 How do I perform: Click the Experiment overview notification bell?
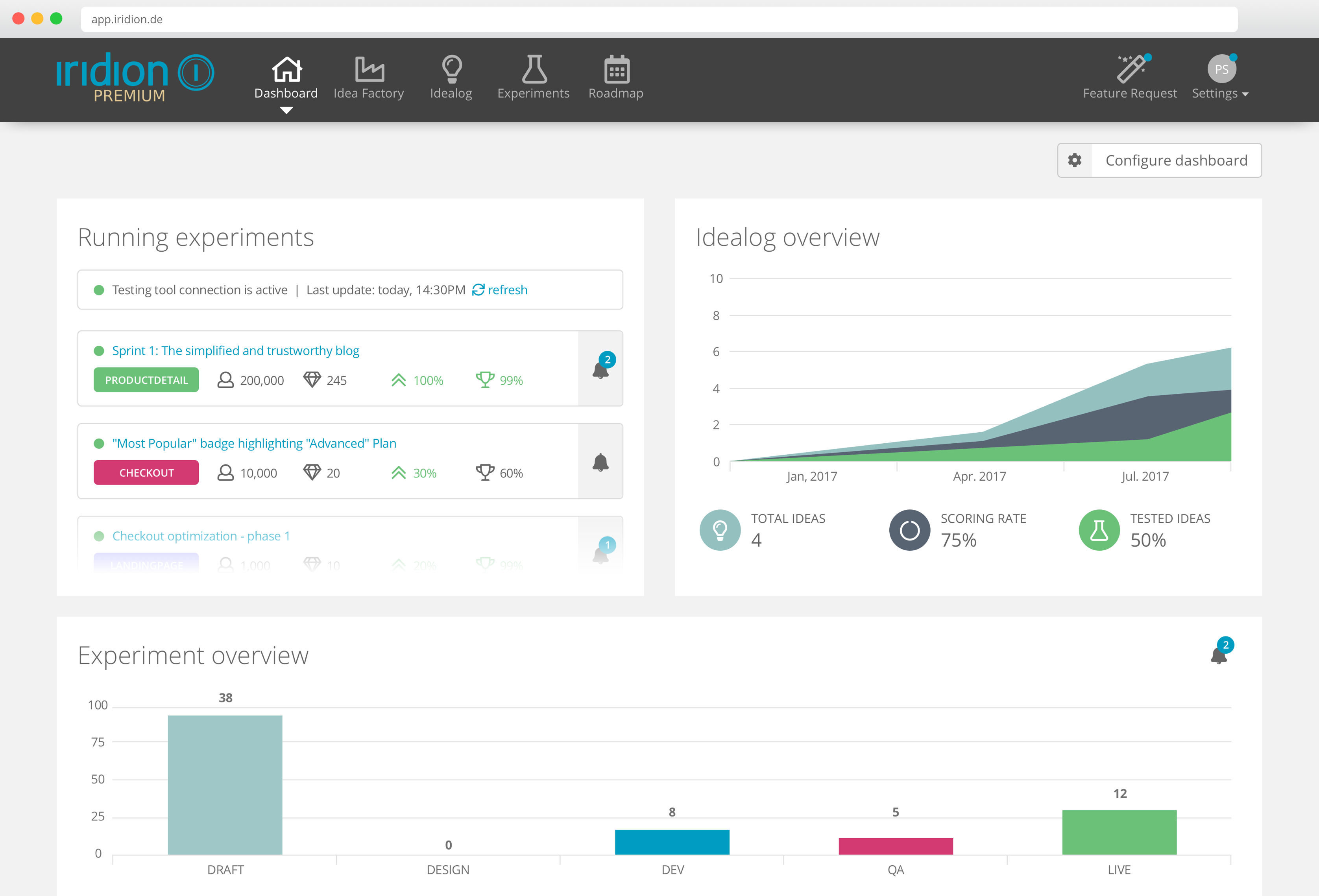pos(1219,654)
